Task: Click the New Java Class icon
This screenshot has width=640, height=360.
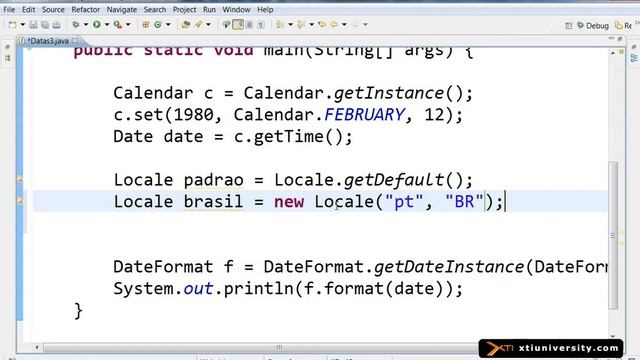Action: [x=158, y=25]
